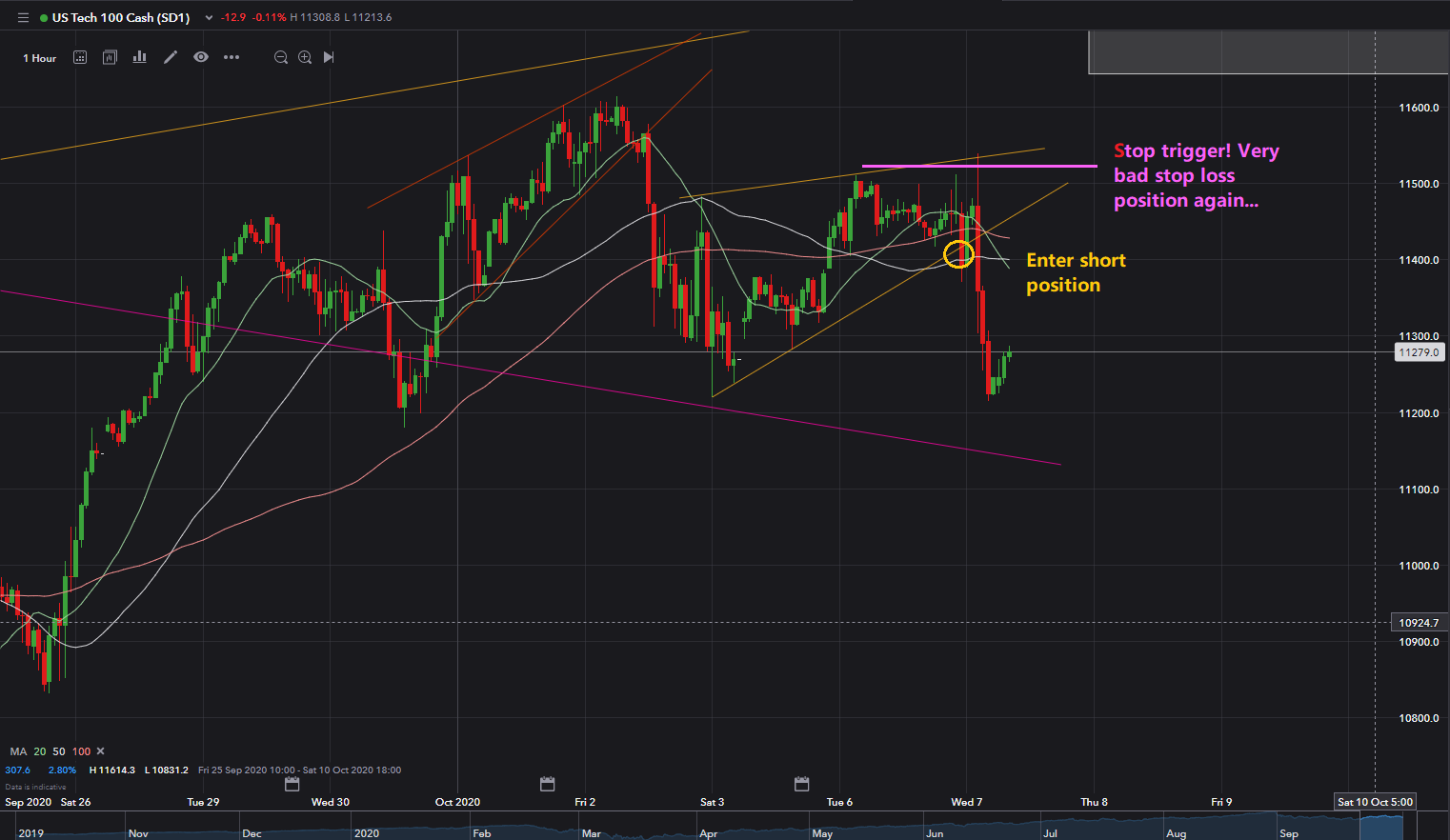Remove the MA indicator with the X

pyautogui.click(x=101, y=751)
